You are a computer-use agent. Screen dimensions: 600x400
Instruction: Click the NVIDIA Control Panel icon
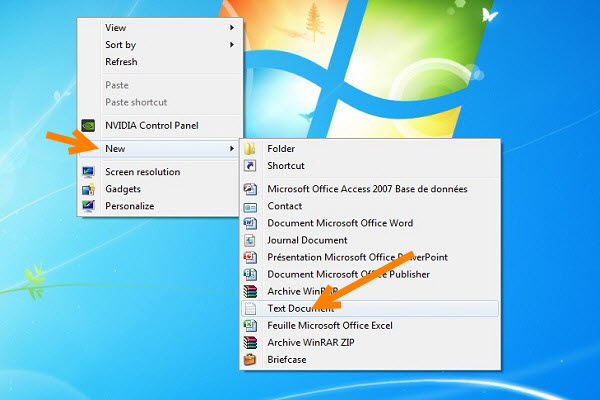[x=88, y=126]
